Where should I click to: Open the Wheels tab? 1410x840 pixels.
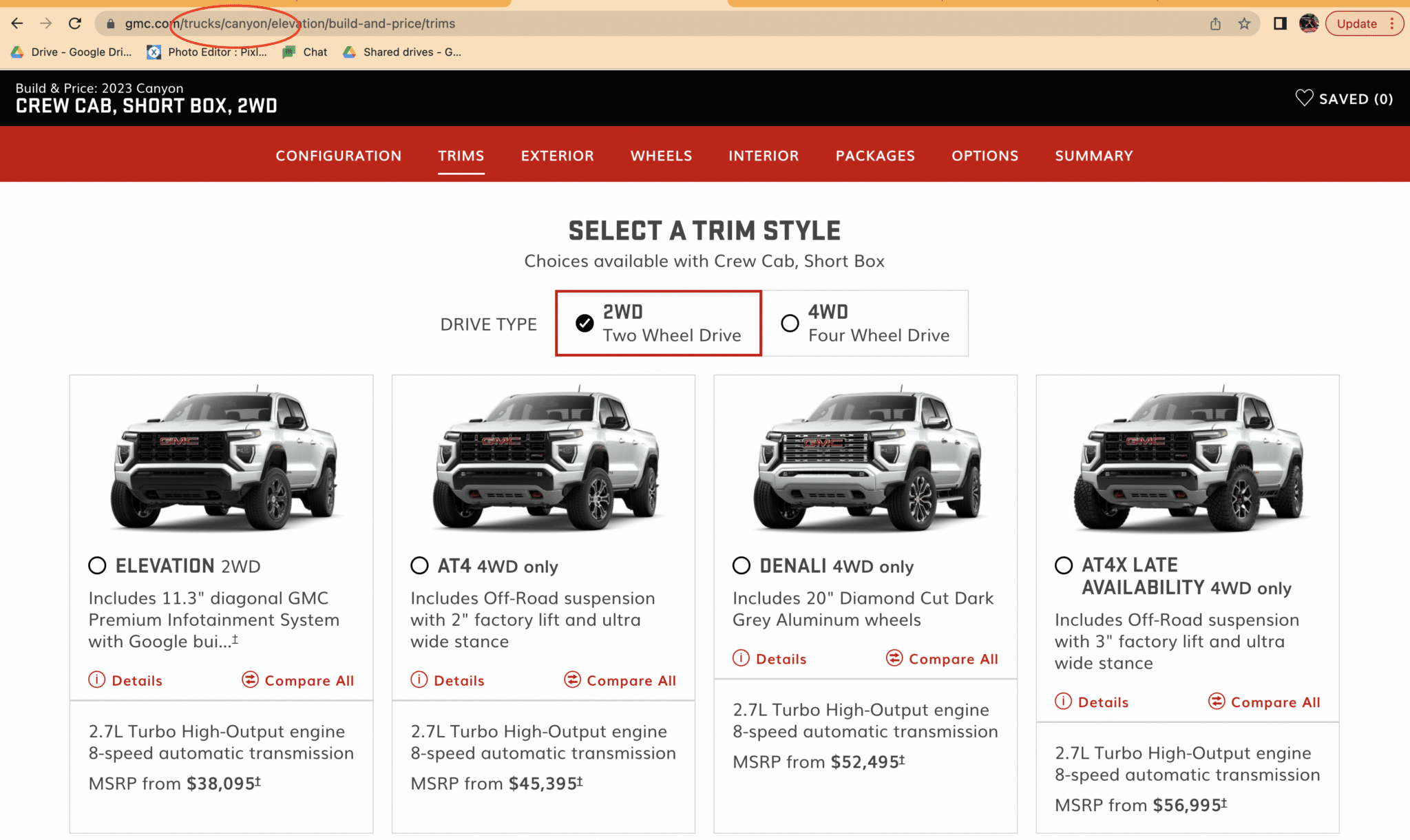click(x=662, y=156)
